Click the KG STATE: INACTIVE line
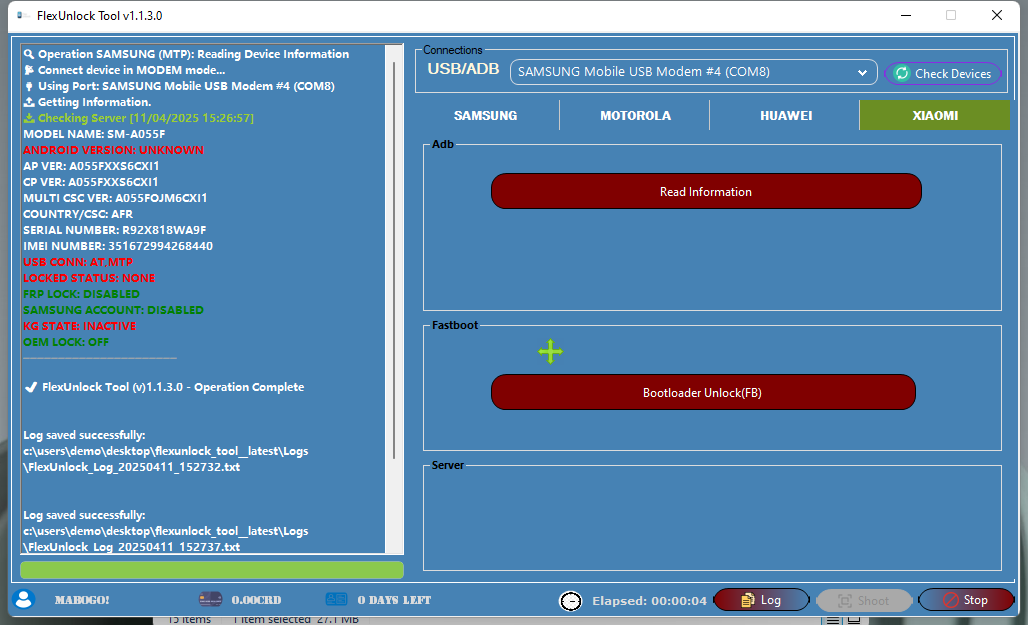The width and height of the screenshot is (1028, 625). click(79, 326)
